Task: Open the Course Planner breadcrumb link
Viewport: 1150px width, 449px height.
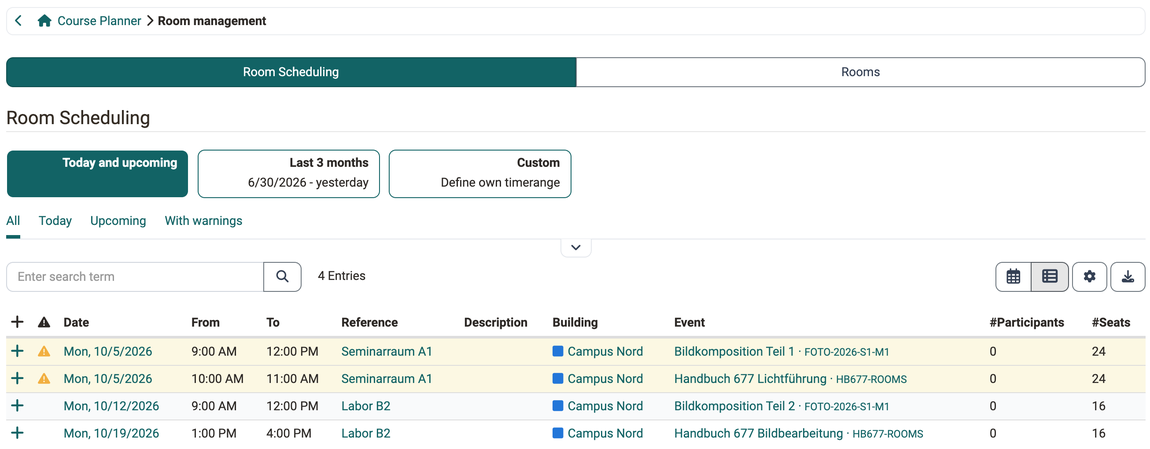Action: click(x=99, y=21)
